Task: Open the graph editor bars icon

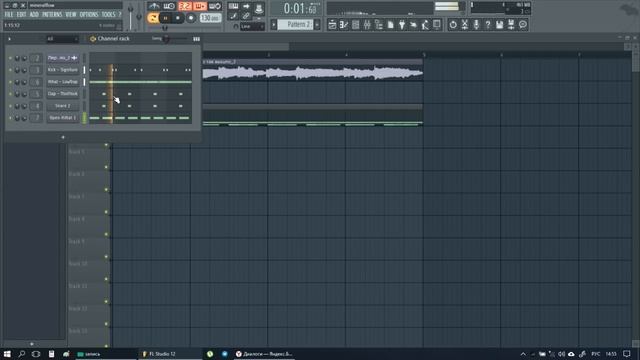Action: (196, 39)
